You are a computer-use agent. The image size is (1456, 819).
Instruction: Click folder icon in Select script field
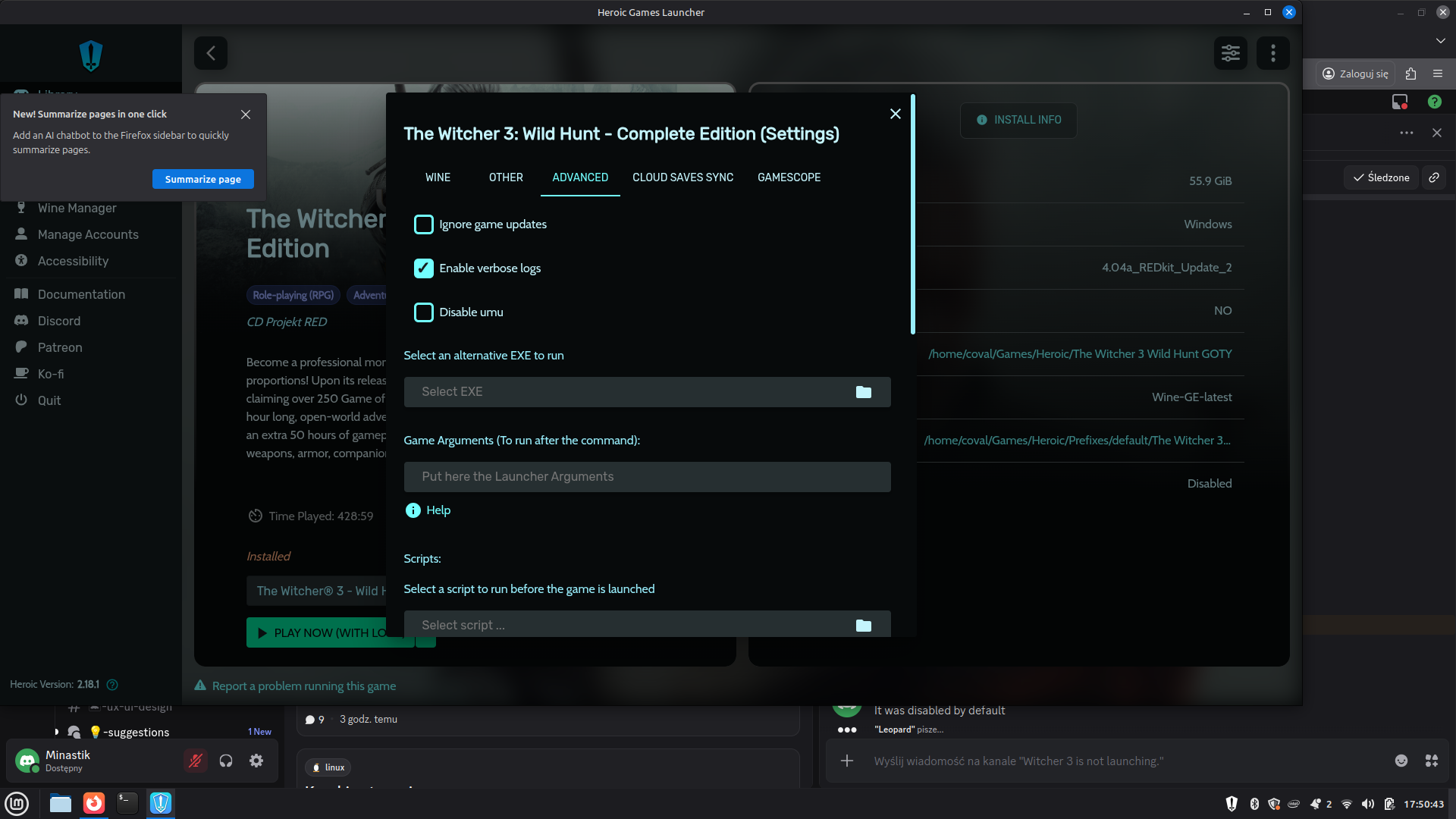click(x=863, y=625)
